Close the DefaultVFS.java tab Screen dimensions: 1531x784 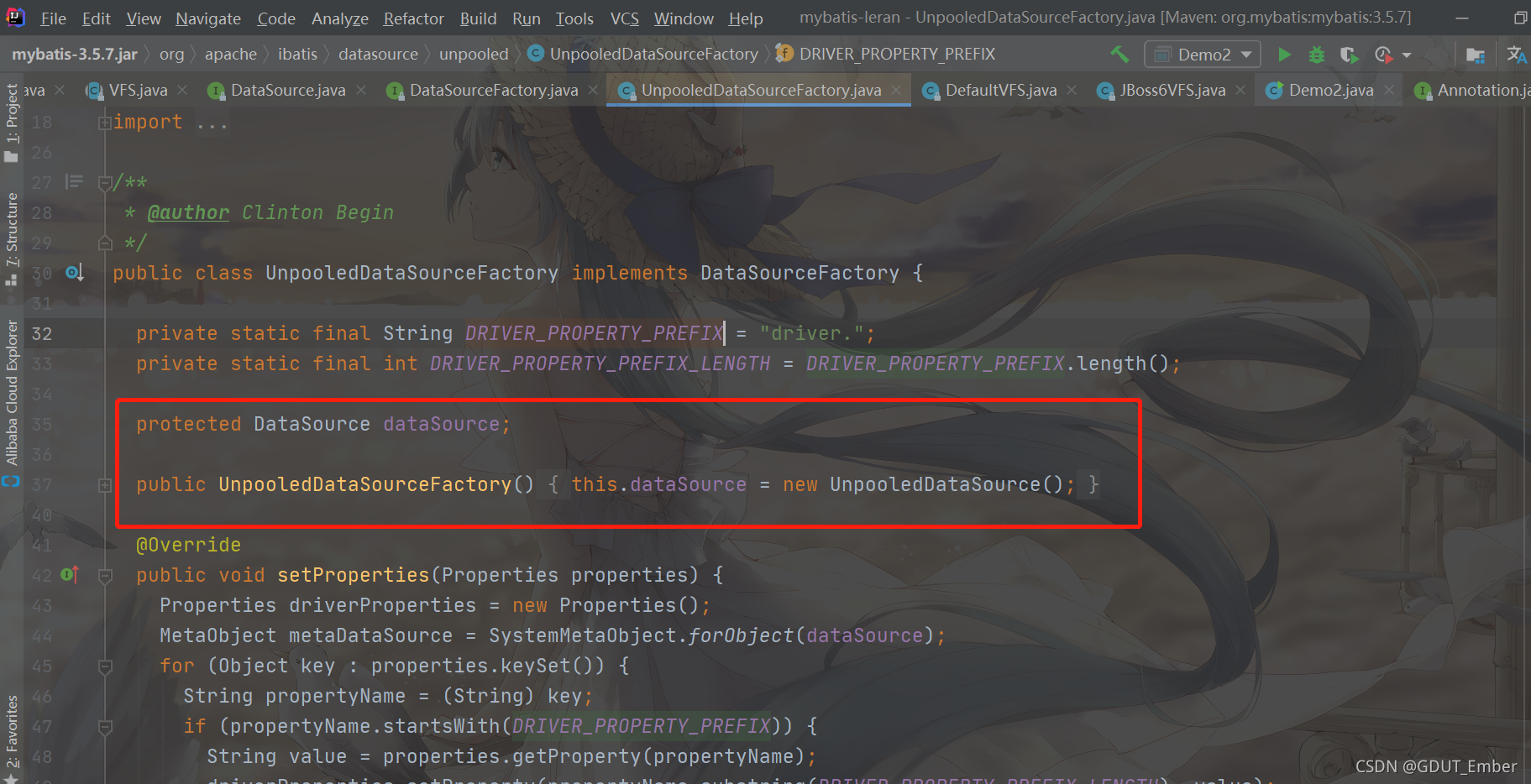[1072, 90]
